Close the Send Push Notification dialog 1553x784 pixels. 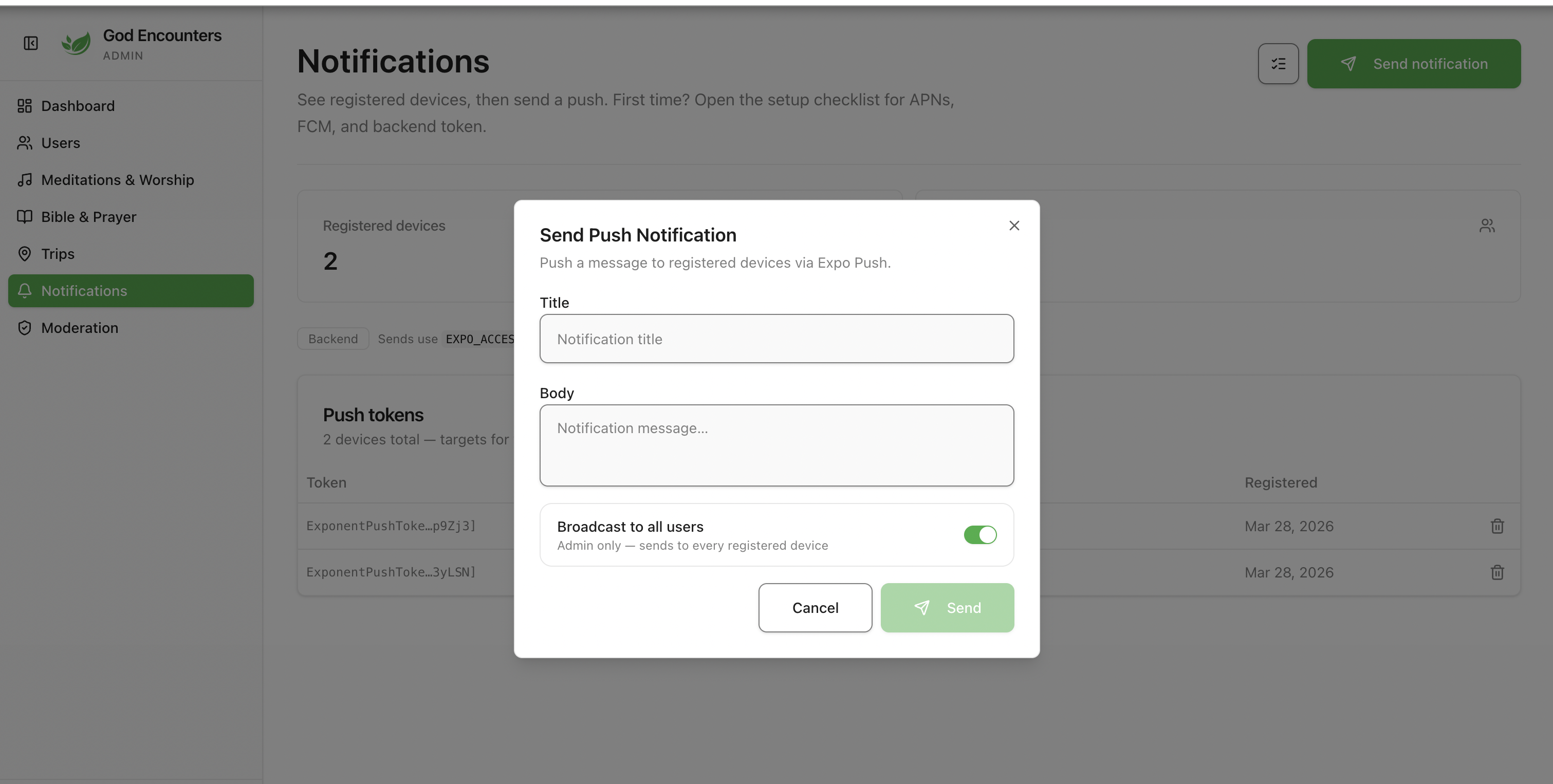[1014, 226]
